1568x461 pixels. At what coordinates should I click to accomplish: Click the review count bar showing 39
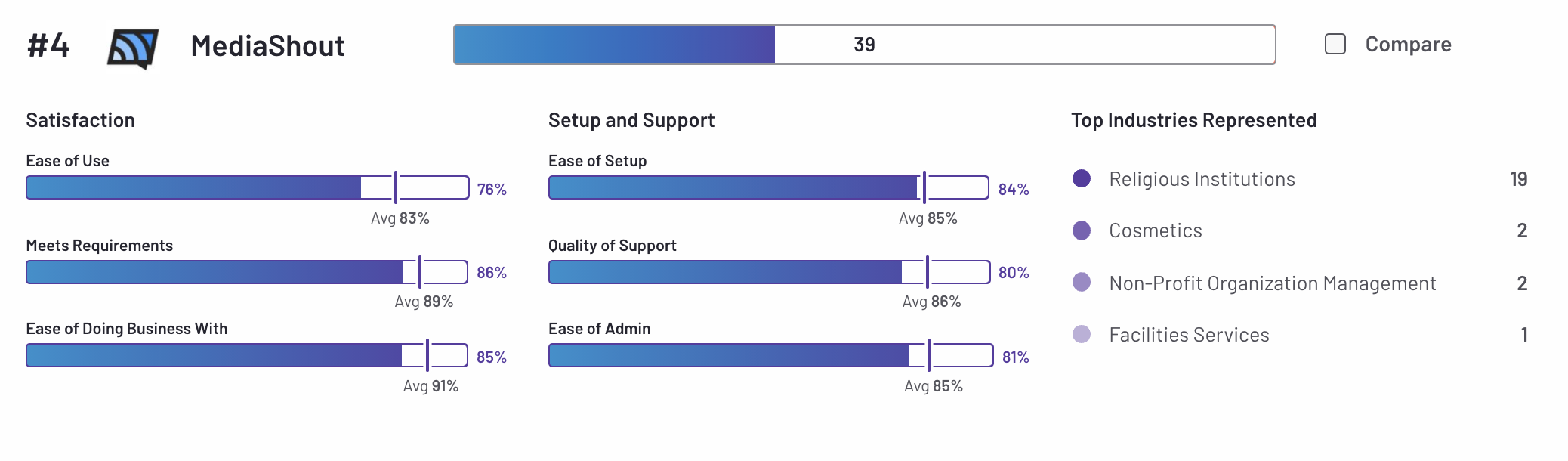click(x=864, y=45)
